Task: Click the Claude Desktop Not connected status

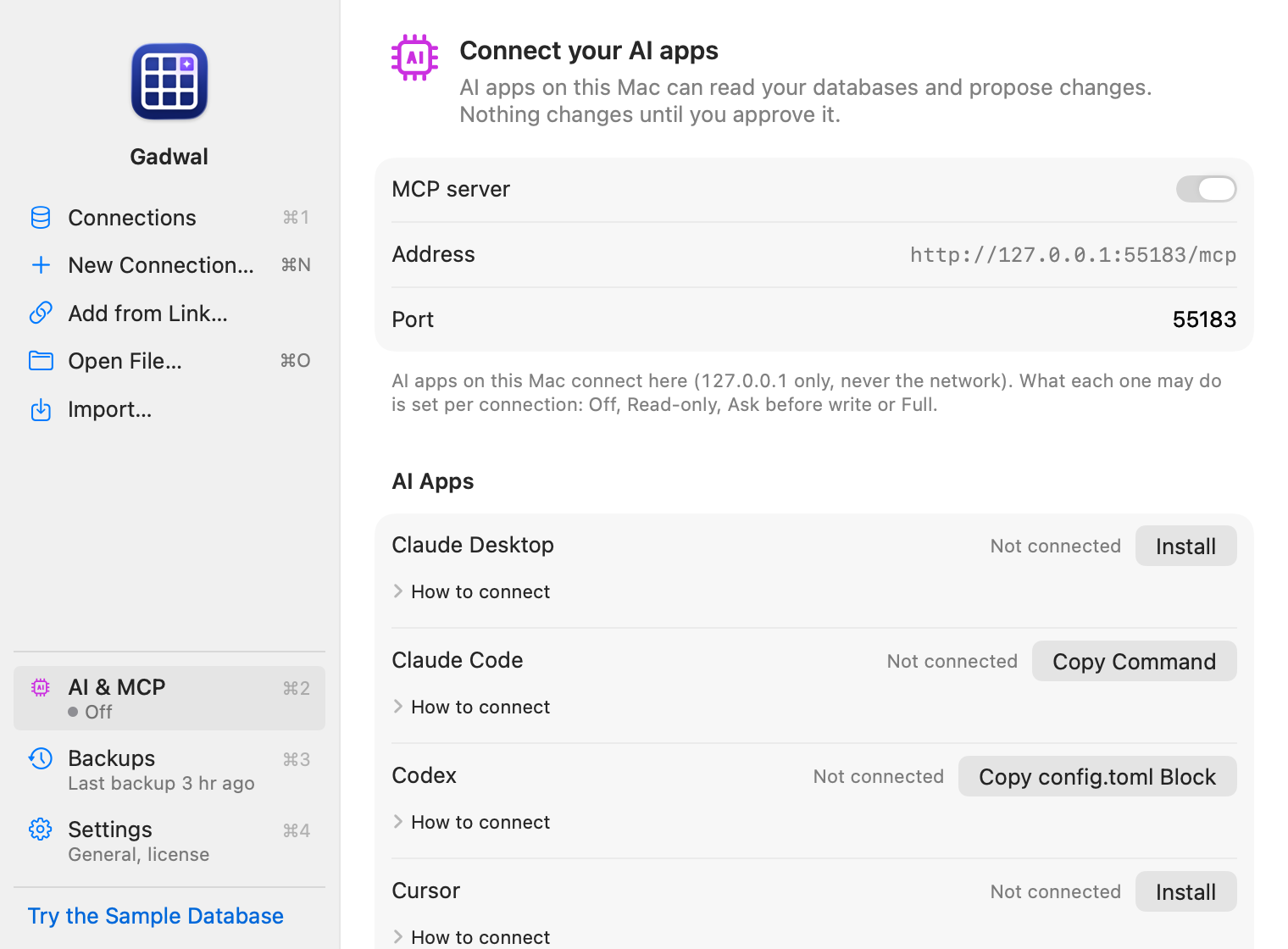Action: pyautogui.click(x=1055, y=546)
